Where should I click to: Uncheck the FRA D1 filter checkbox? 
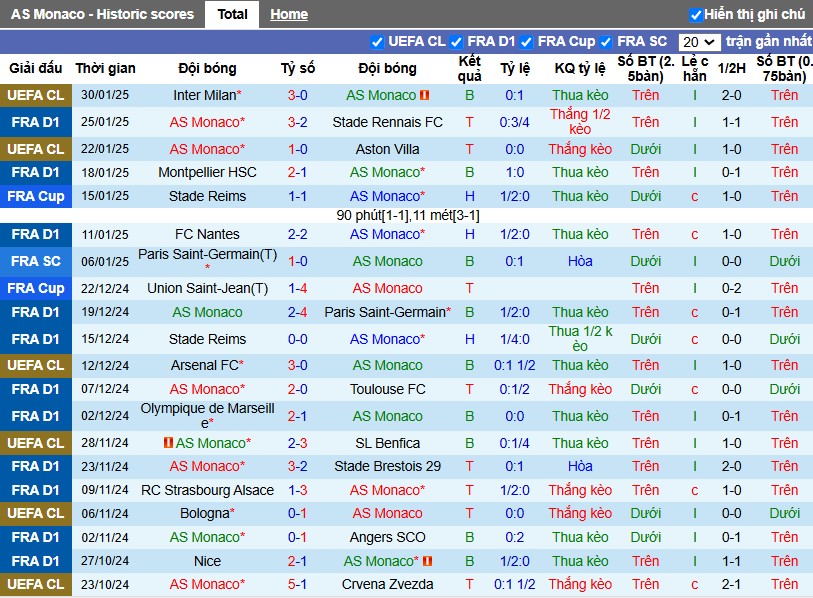(x=456, y=42)
